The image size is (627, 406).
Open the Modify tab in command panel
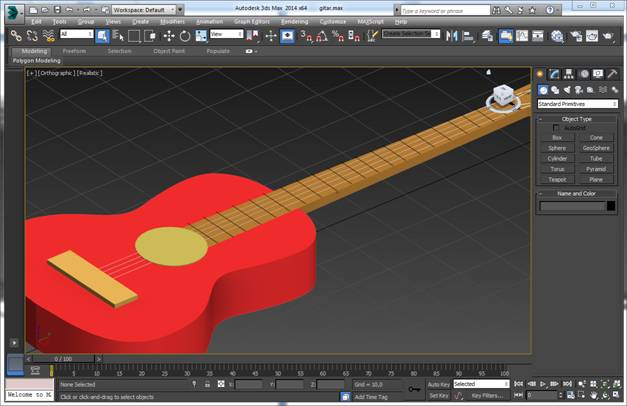pyautogui.click(x=554, y=74)
